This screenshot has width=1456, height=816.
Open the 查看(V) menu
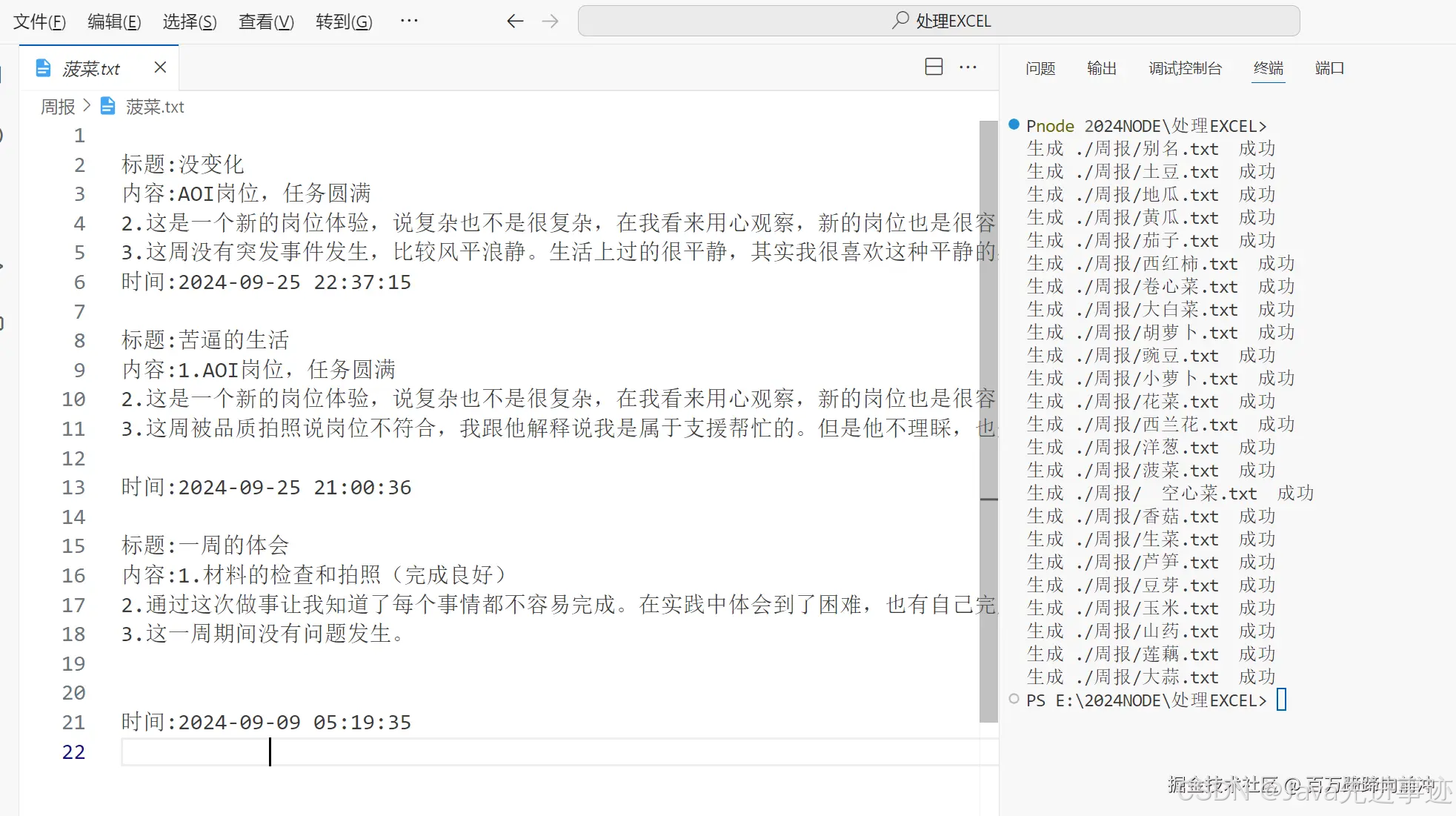pos(266,21)
